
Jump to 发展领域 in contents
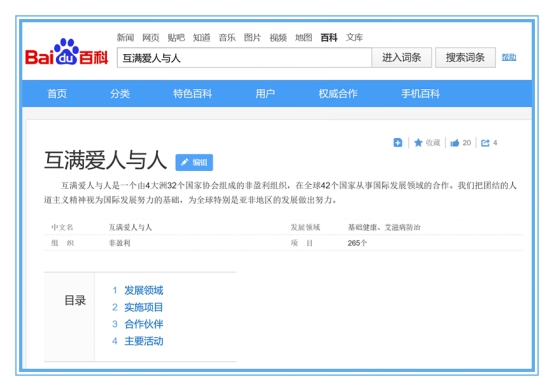click(x=144, y=290)
